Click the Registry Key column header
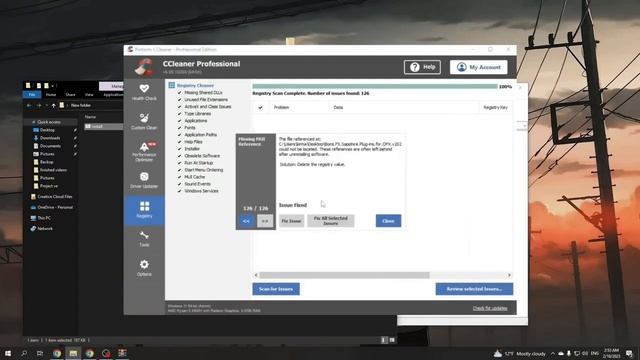 [495, 107]
